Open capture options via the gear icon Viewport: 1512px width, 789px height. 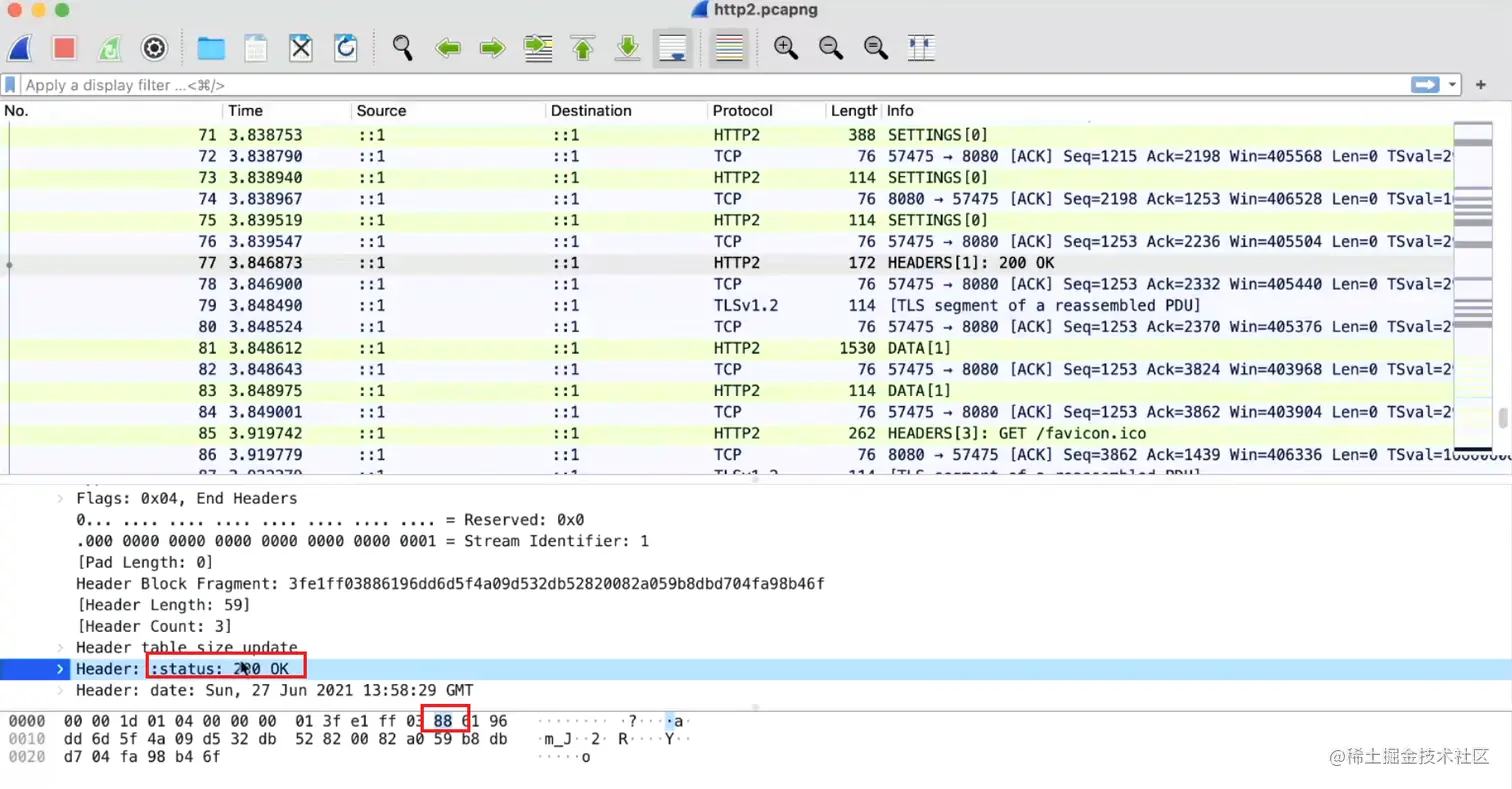point(153,47)
